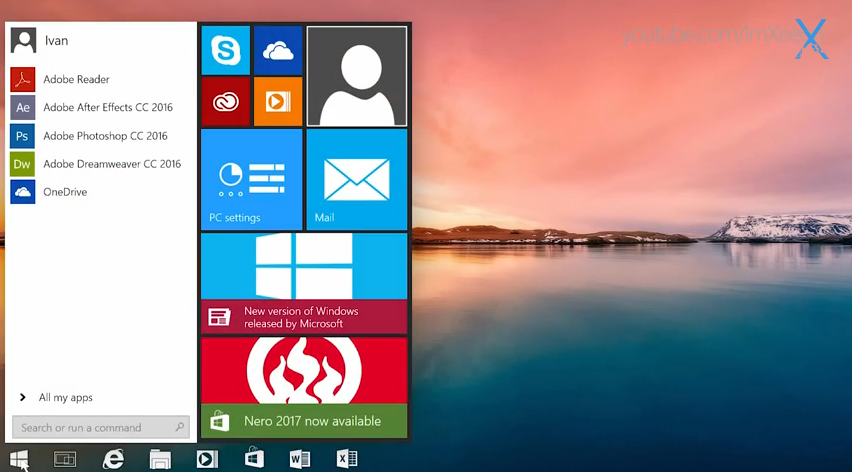Launch Internet Explorer from the taskbar
Viewport: 852px width, 472px height.
(x=113, y=460)
